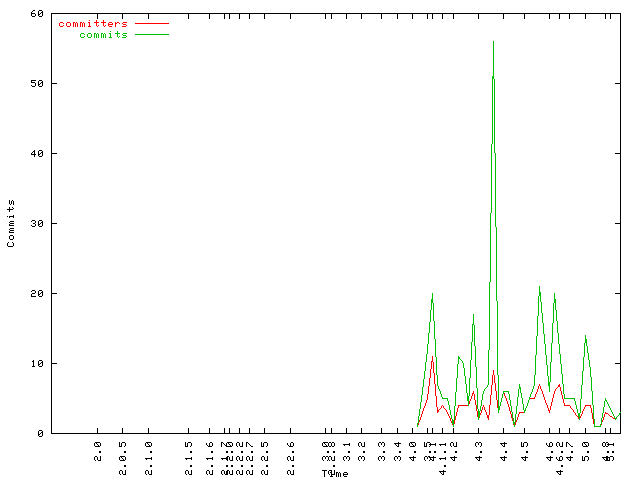Click the 30 y-axis tick label
This screenshot has width=640, height=480.
point(37,223)
